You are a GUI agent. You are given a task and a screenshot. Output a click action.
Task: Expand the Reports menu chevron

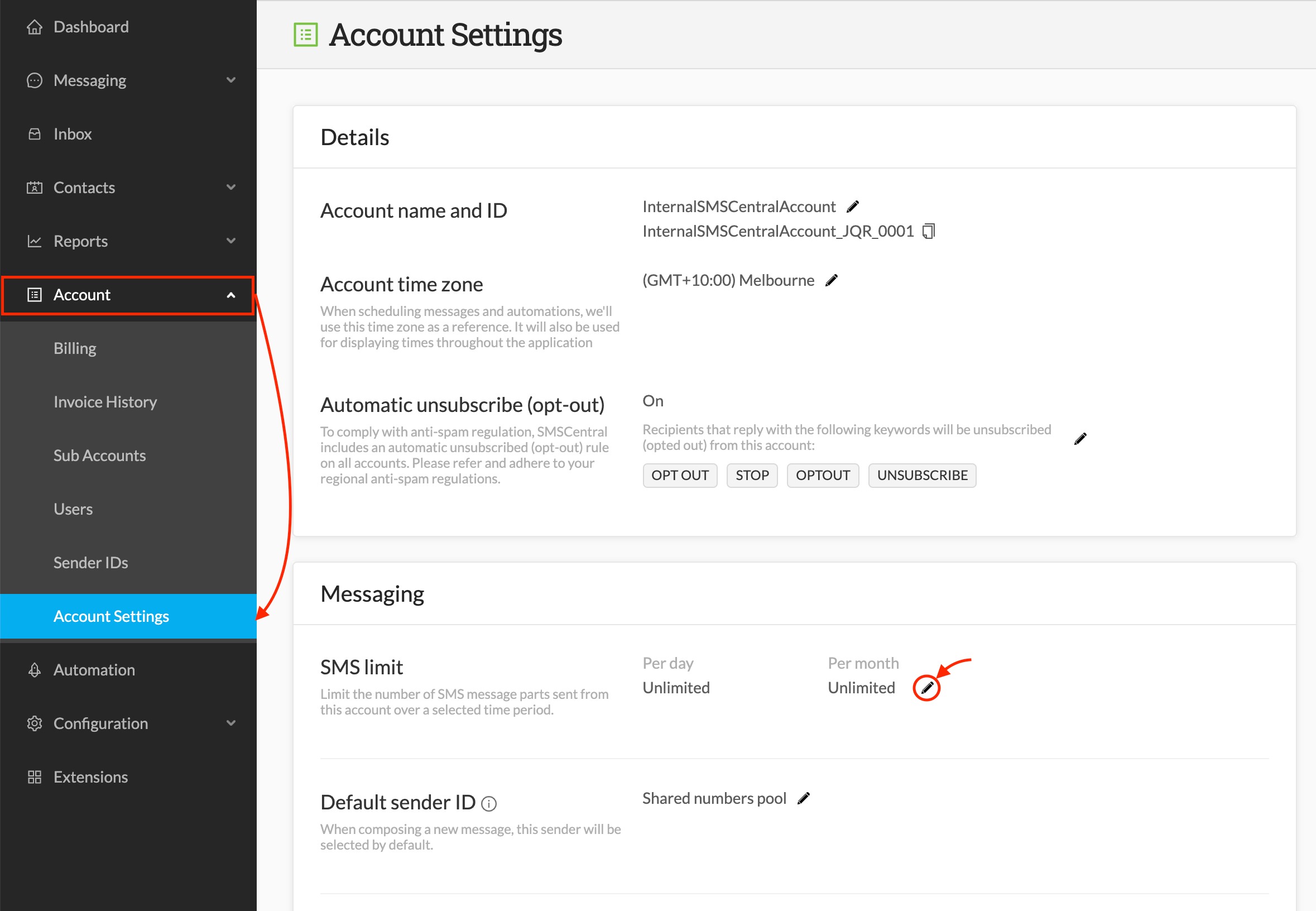[231, 241]
